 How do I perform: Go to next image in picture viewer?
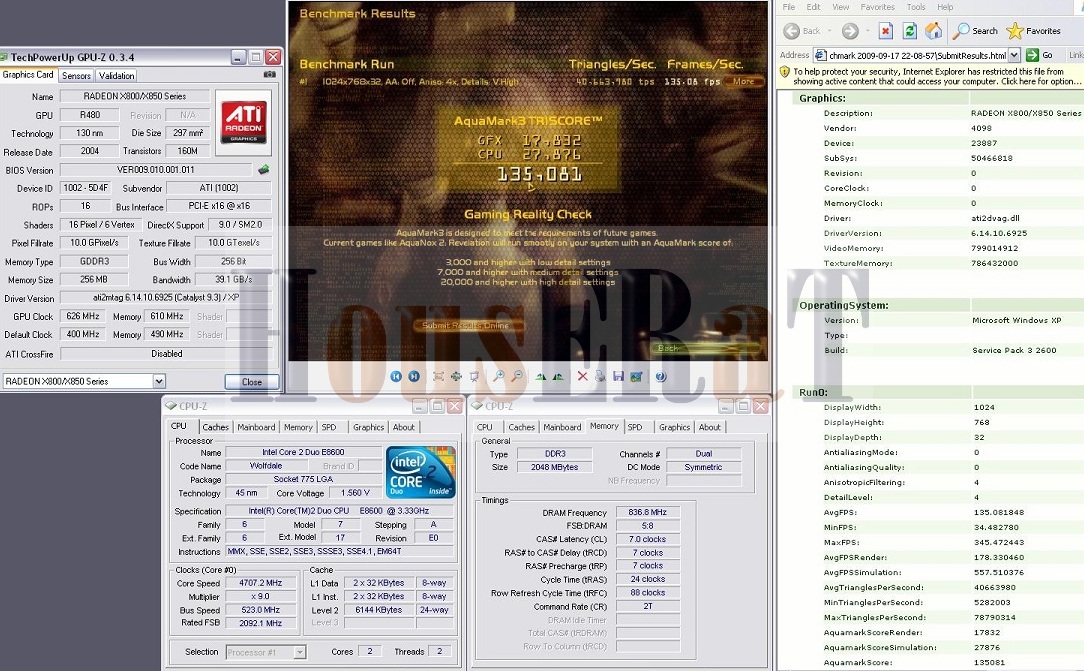413,376
